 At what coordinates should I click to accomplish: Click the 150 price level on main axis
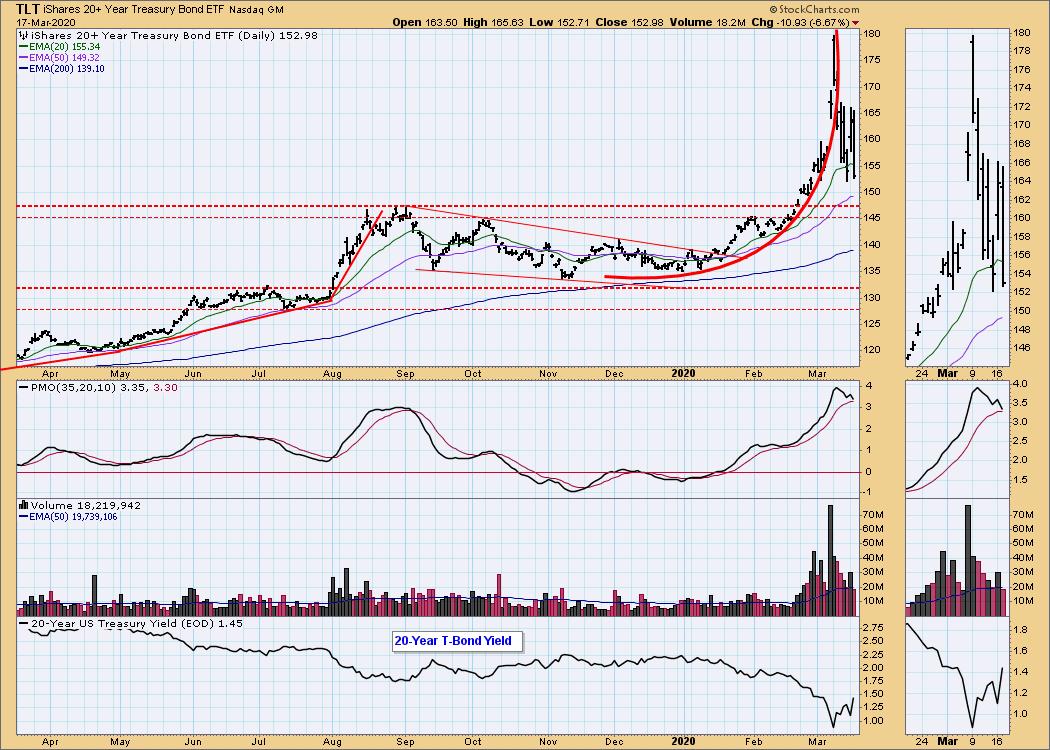[x=873, y=192]
